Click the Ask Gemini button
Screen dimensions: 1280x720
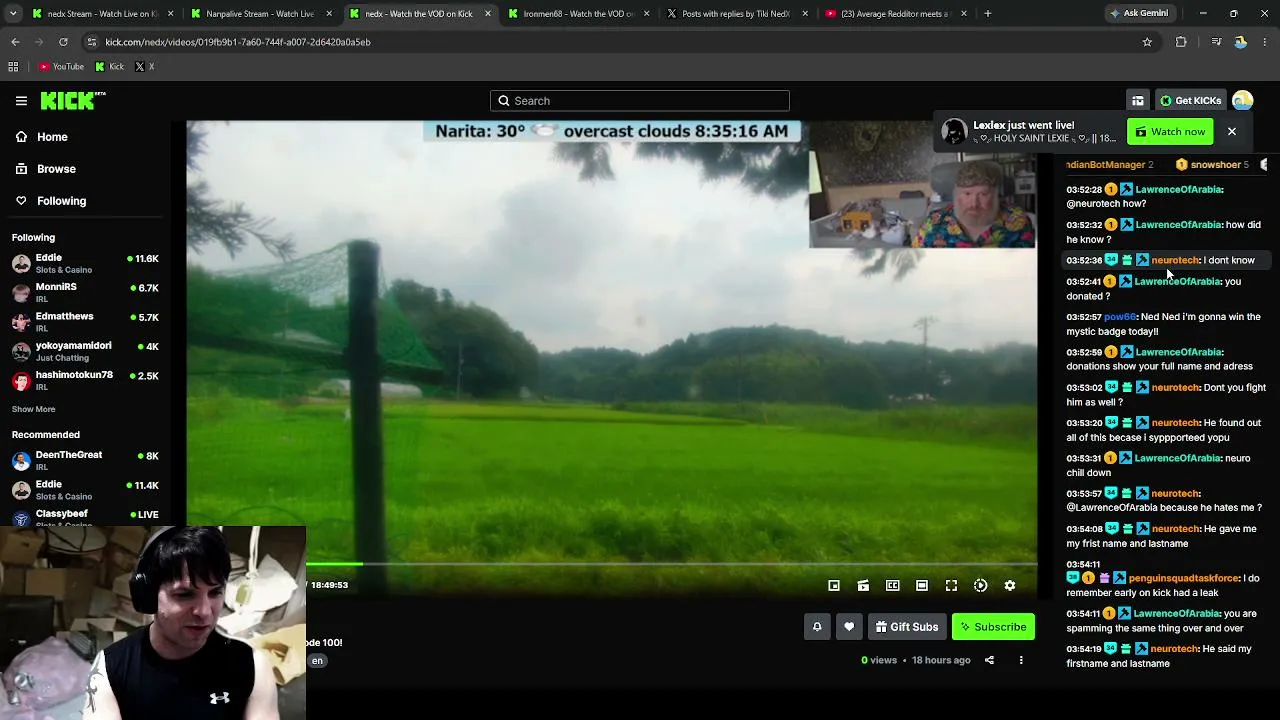tap(1138, 14)
